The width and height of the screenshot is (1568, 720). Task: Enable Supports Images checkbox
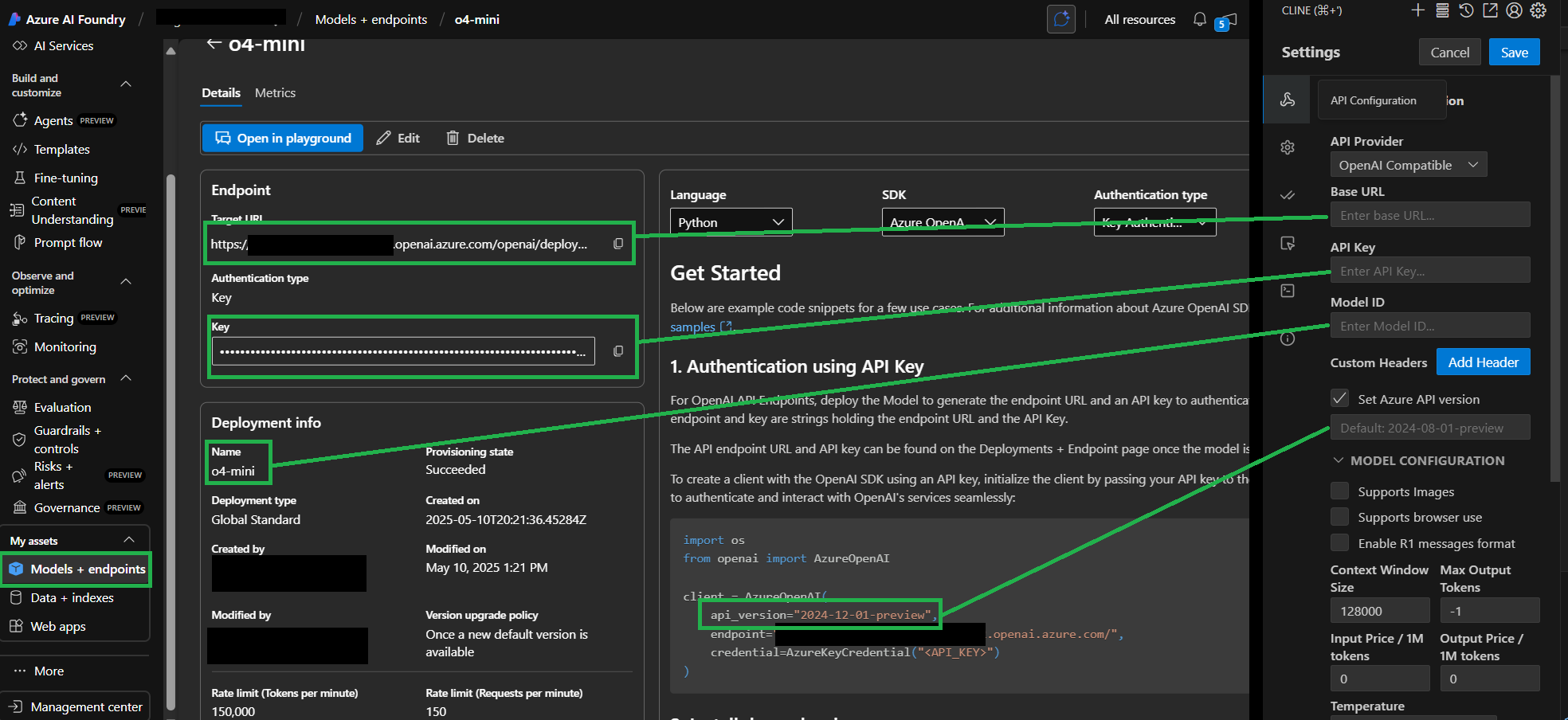click(x=1339, y=491)
